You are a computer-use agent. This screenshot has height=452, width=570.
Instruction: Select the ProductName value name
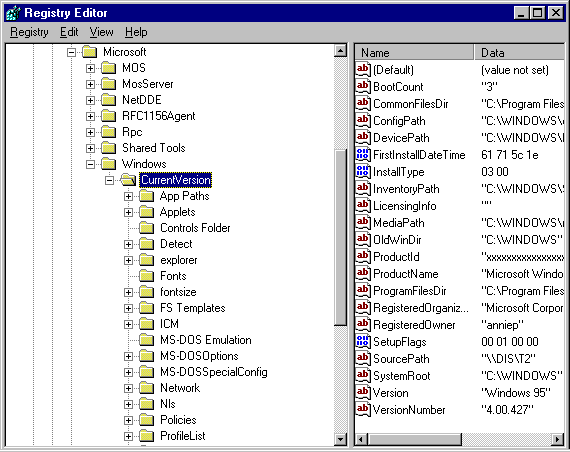coord(406,274)
